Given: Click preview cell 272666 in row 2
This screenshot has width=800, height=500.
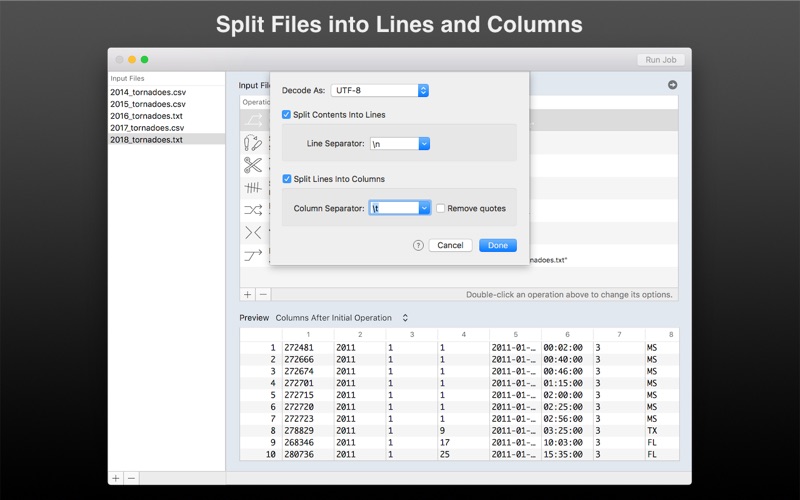Looking at the screenshot, I should point(299,359).
